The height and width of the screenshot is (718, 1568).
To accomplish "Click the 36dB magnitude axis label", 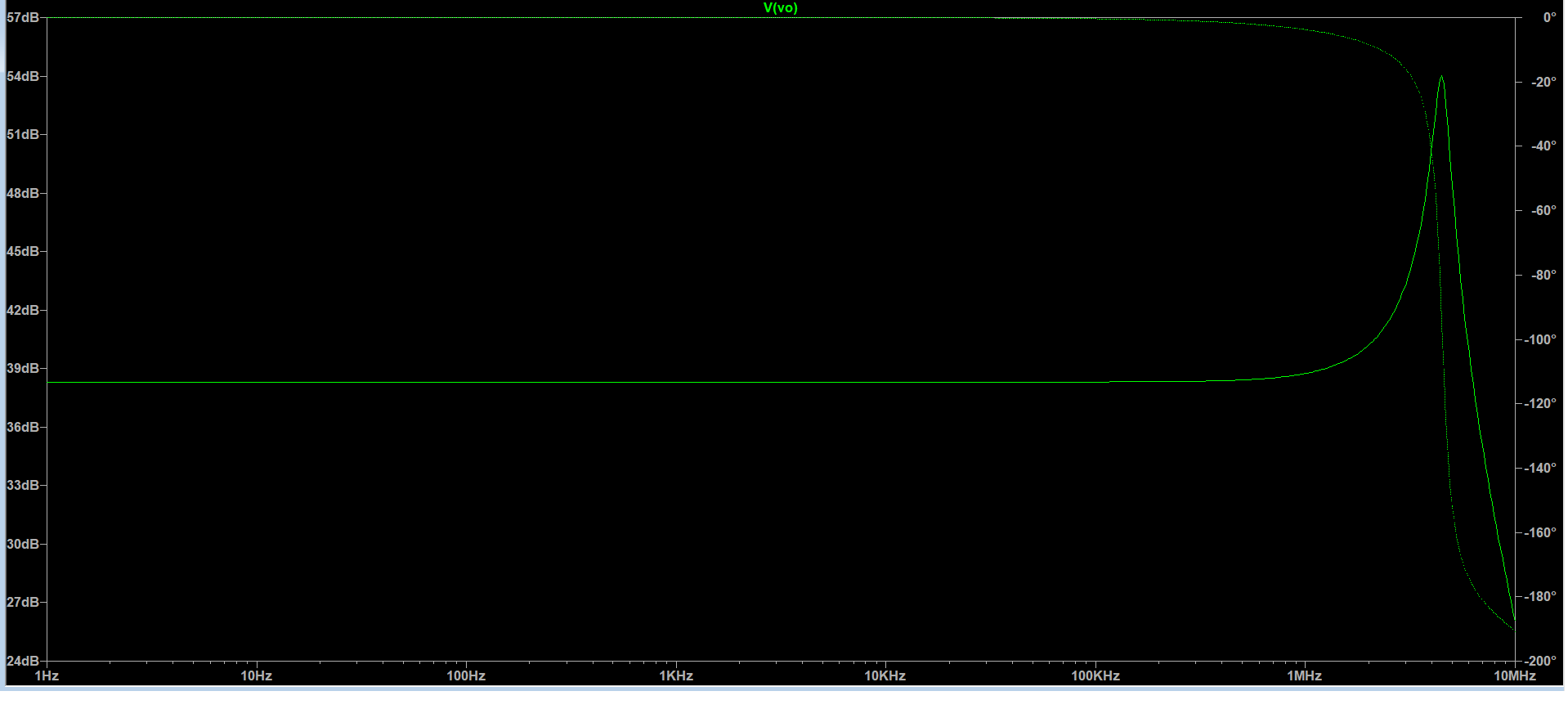I will point(23,427).
